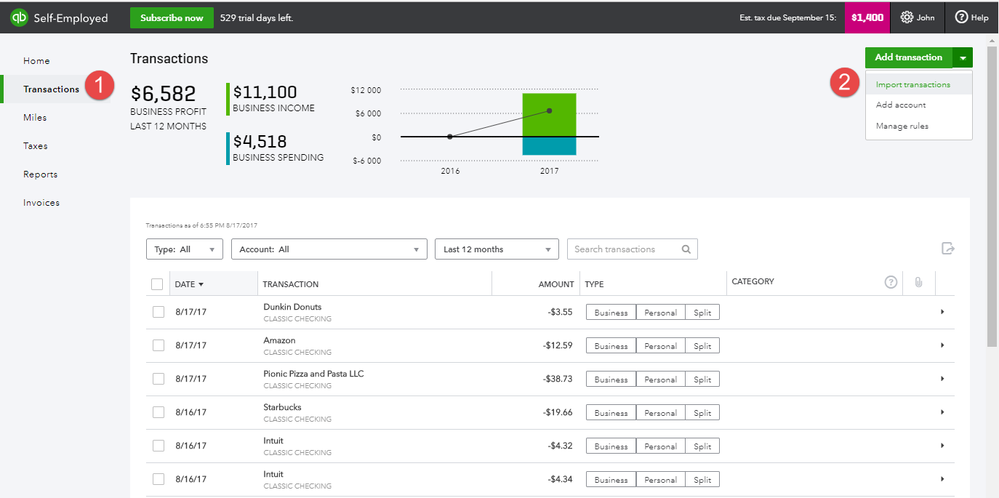Go to Miles in the left sidebar
999x498 pixels.
(x=35, y=117)
